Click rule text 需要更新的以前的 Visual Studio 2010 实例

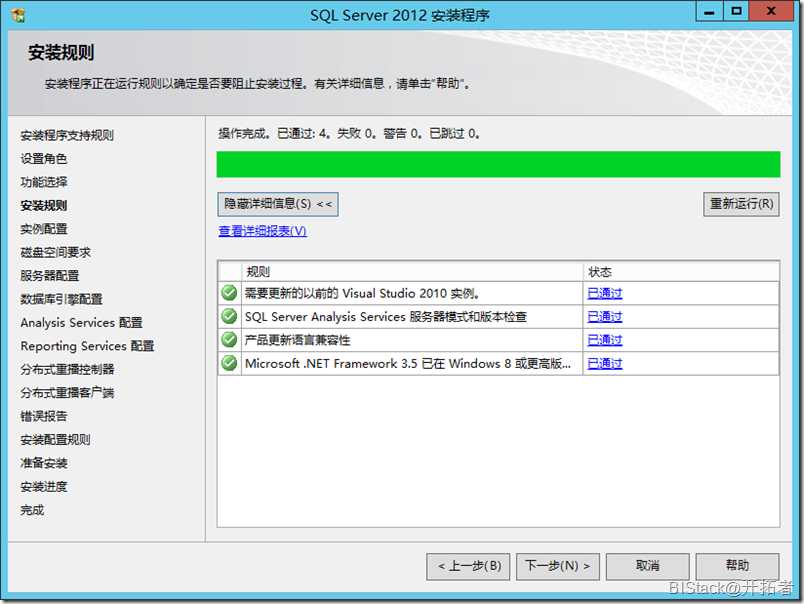362,293
